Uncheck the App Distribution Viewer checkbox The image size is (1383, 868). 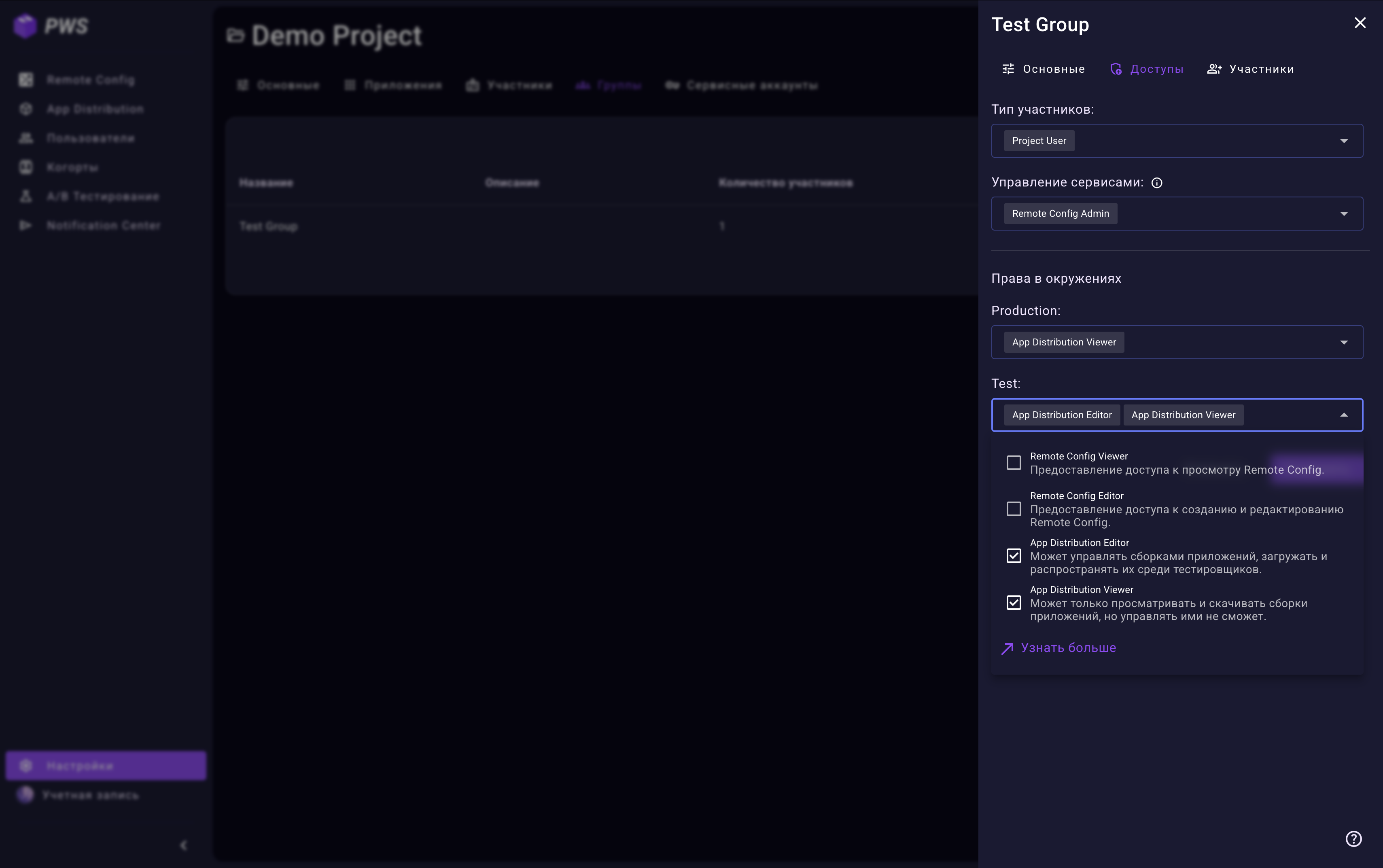pos(1014,603)
